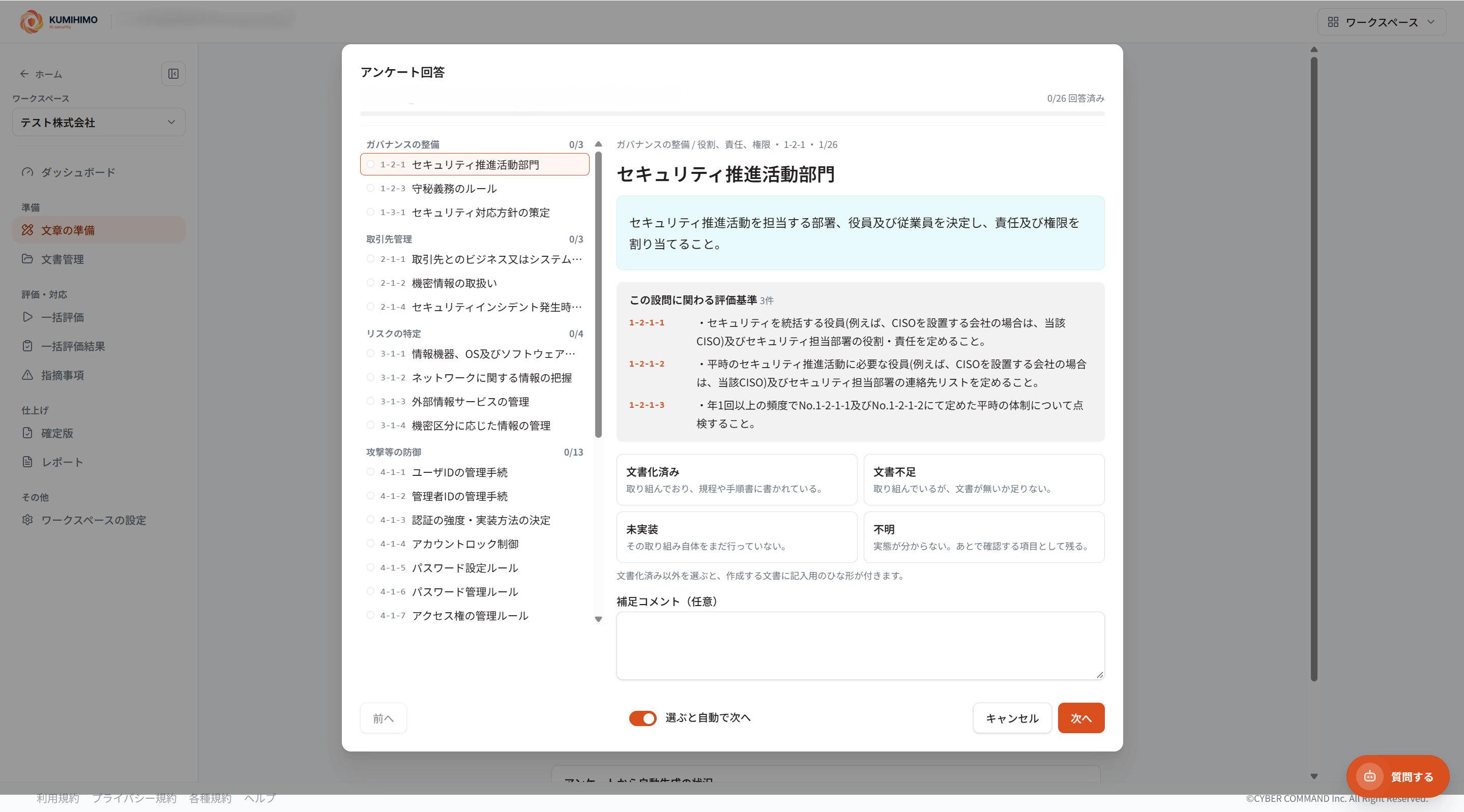Click the 一括評価 play icon

27,317
